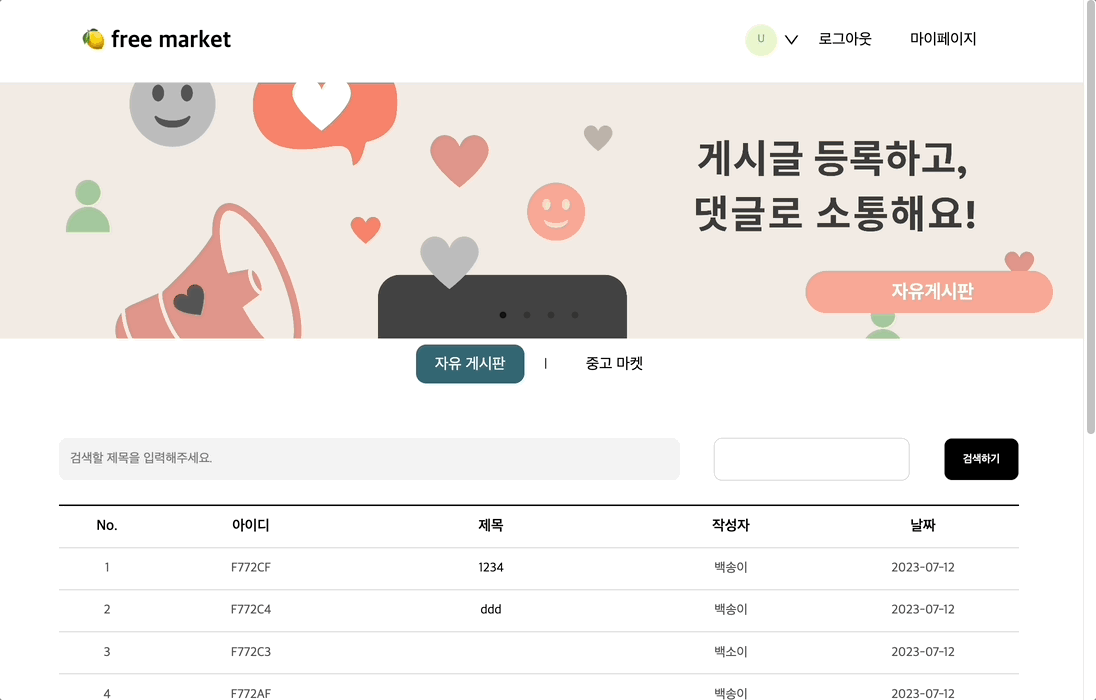Select the 자유 게시판 tab
The height and width of the screenshot is (700, 1096).
tap(470, 363)
